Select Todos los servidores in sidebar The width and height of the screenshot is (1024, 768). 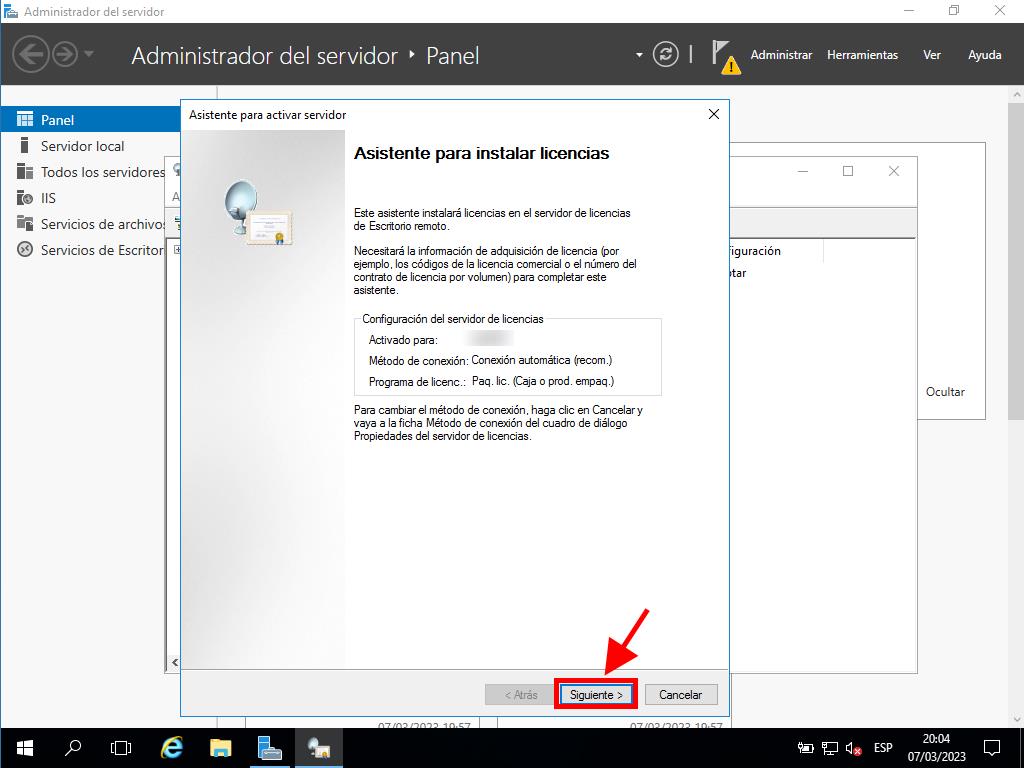coord(100,172)
